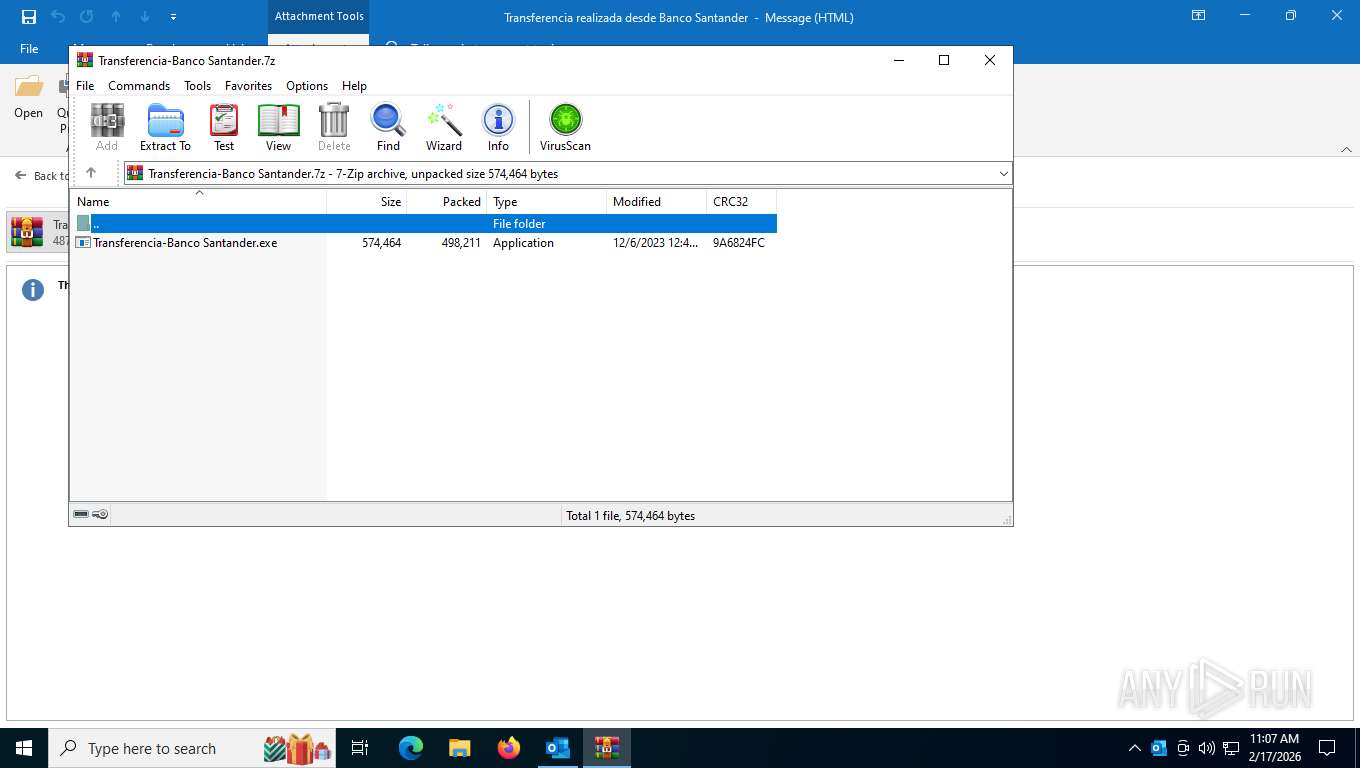Open the Commands menu
Image resolution: width=1360 pixels, height=768 pixels.
[x=139, y=86]
